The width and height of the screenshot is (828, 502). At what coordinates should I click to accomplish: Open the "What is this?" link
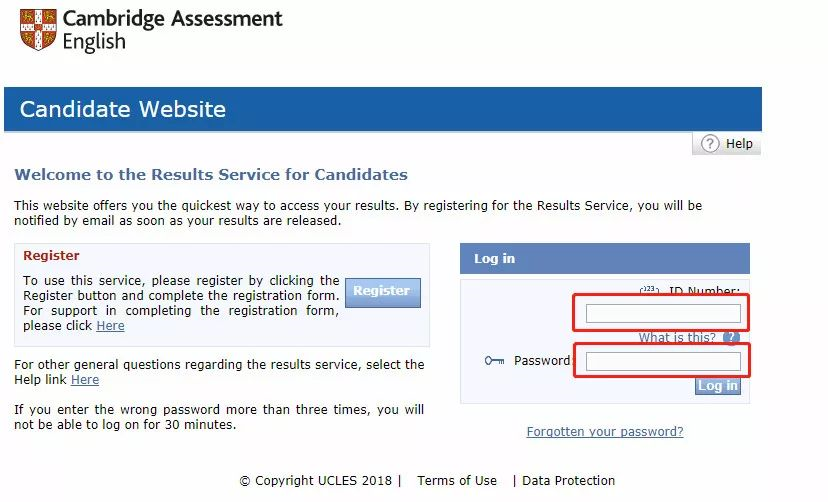point(677,338)
